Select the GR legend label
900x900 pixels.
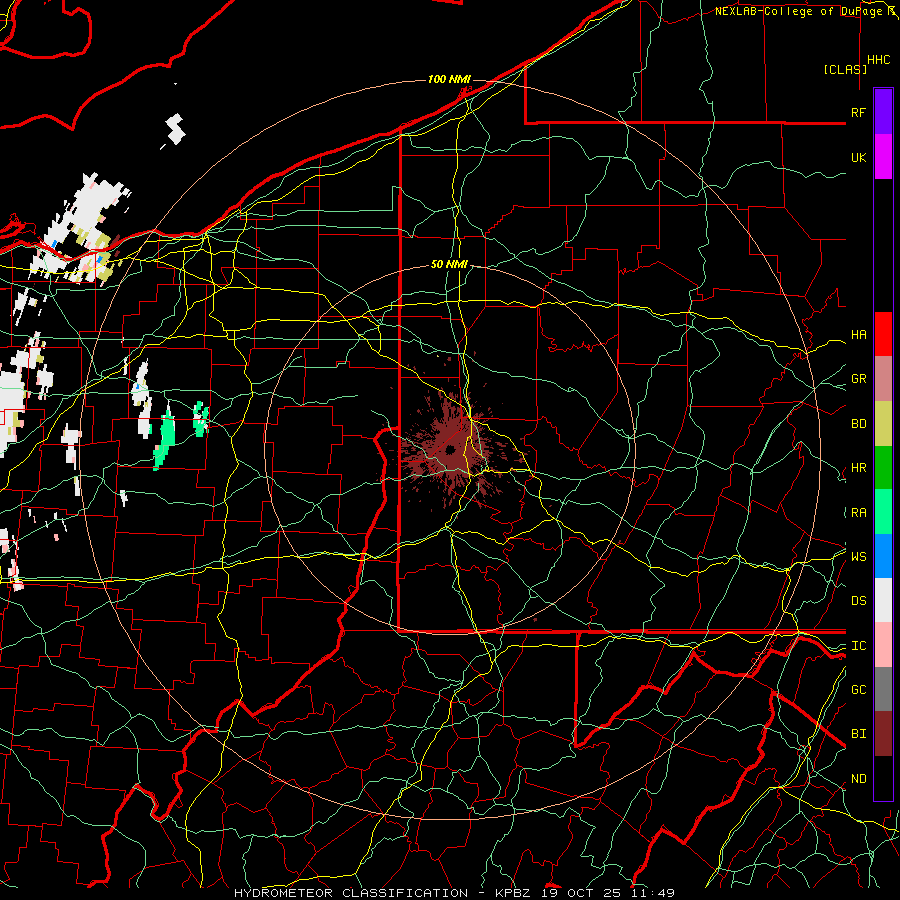(858, 379)
